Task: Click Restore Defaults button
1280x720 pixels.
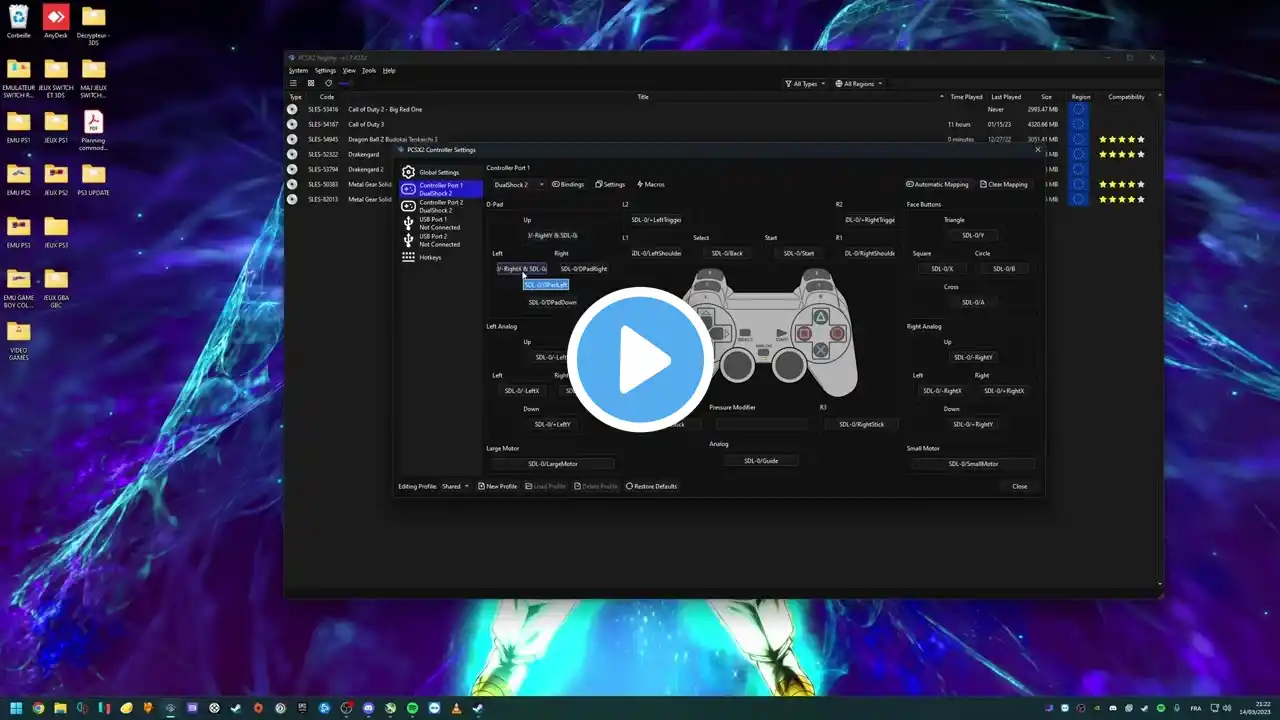Action: coord(651,486)
